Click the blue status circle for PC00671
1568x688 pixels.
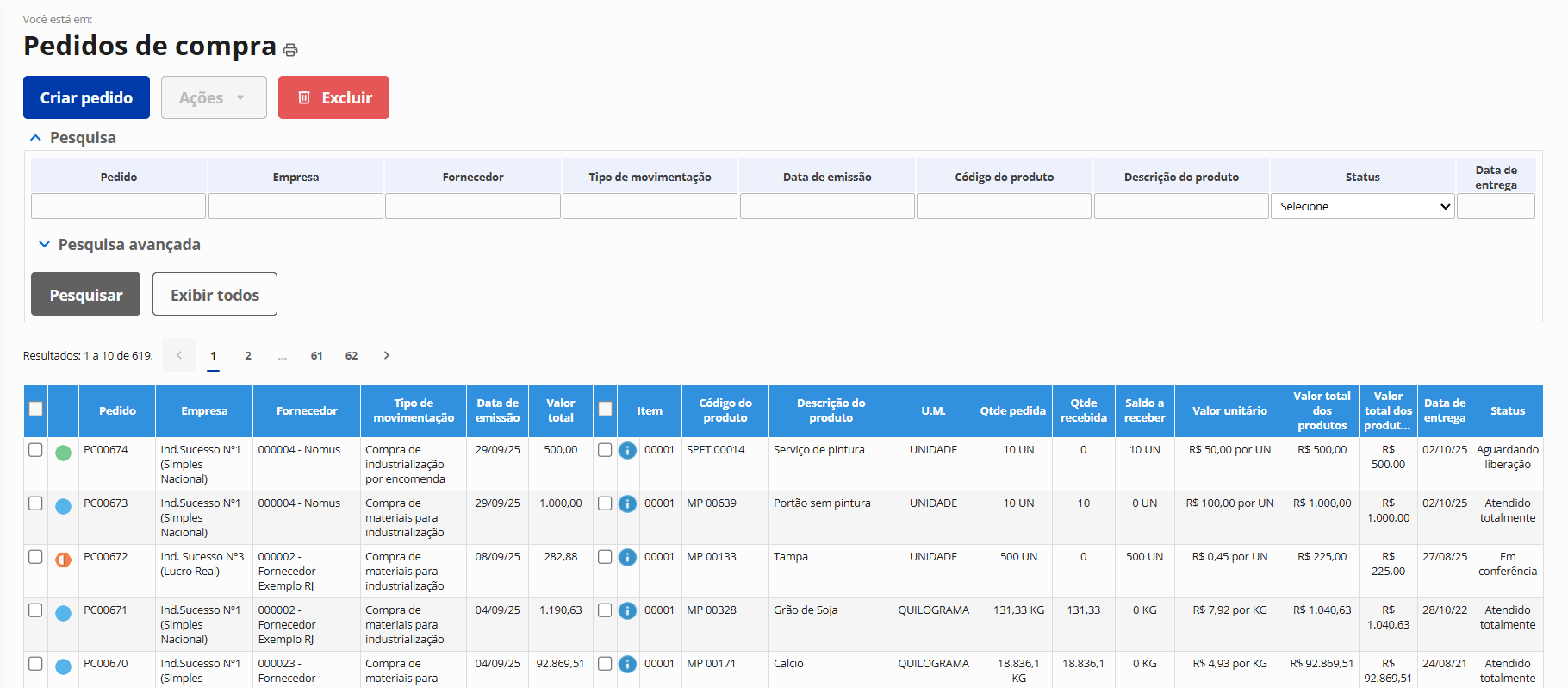[63, 613]
